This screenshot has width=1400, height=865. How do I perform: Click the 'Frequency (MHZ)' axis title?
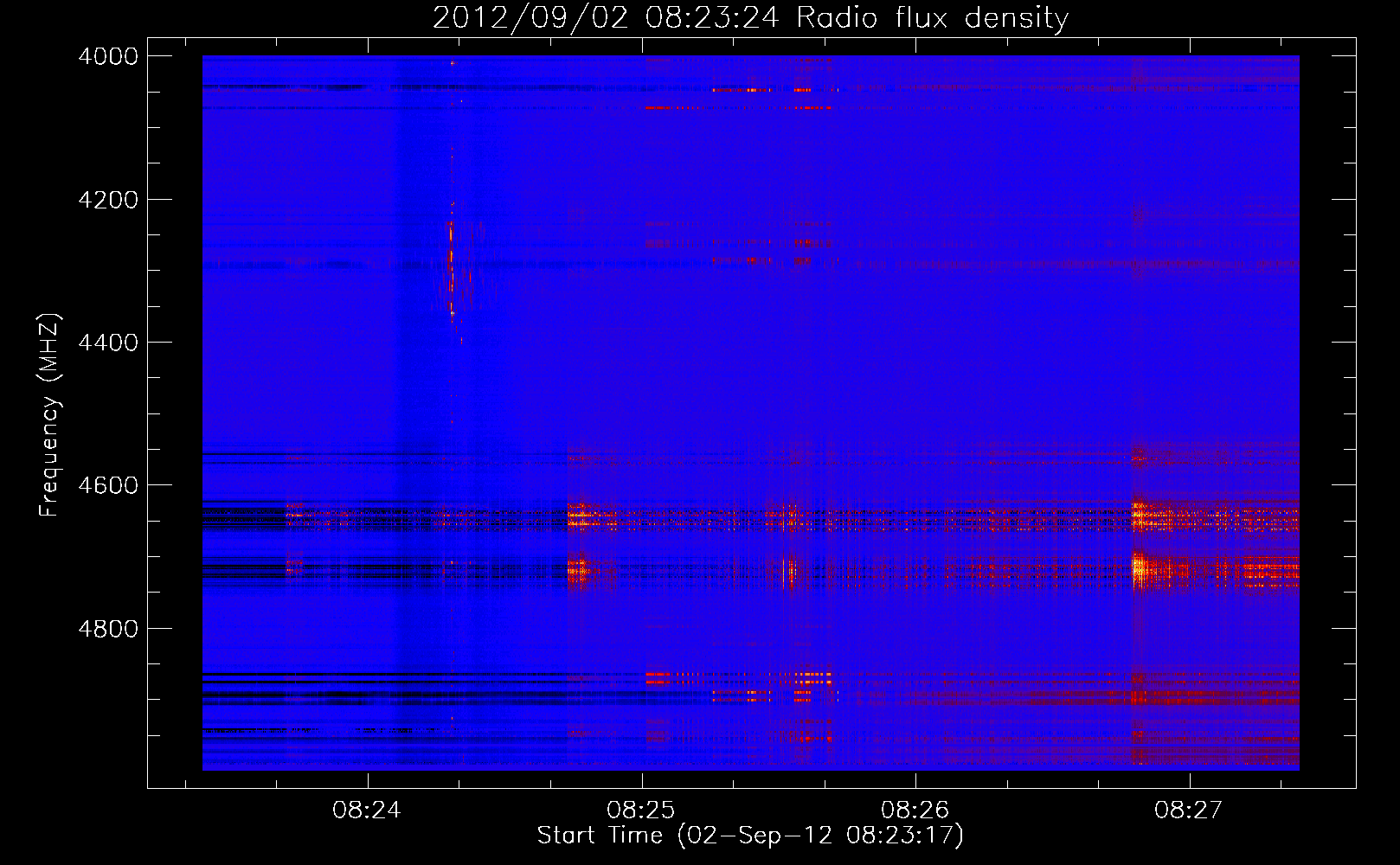click(x=50, y=415)
